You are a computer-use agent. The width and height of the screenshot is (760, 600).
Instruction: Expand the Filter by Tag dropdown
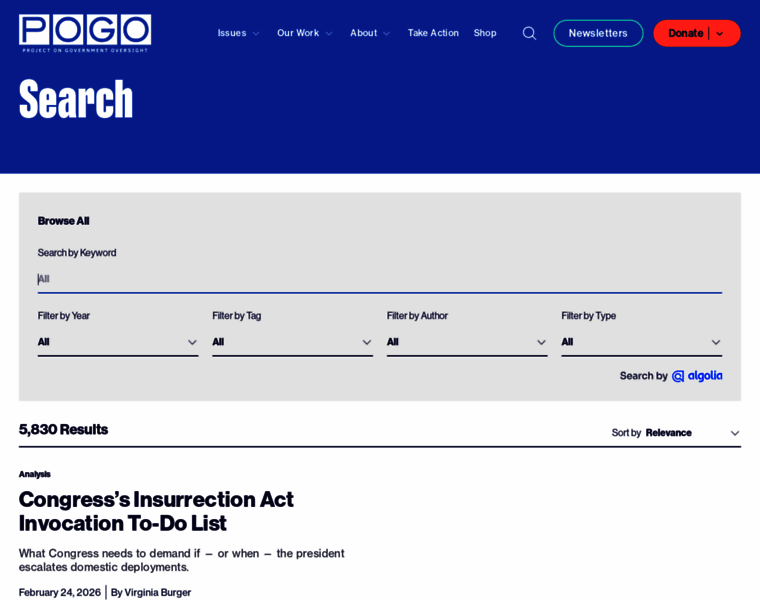(x=292, y=342)
